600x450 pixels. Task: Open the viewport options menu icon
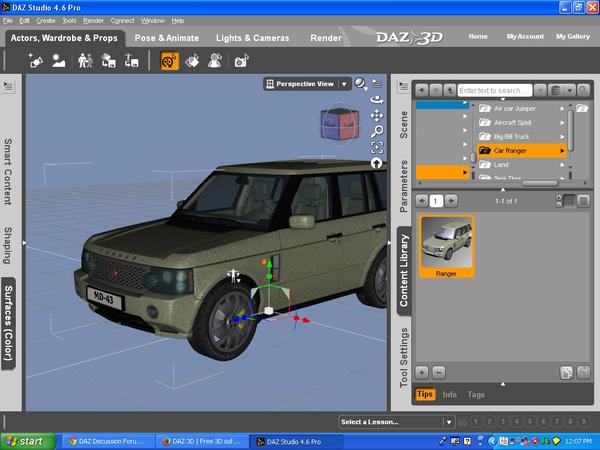click(x=377, y=84)
